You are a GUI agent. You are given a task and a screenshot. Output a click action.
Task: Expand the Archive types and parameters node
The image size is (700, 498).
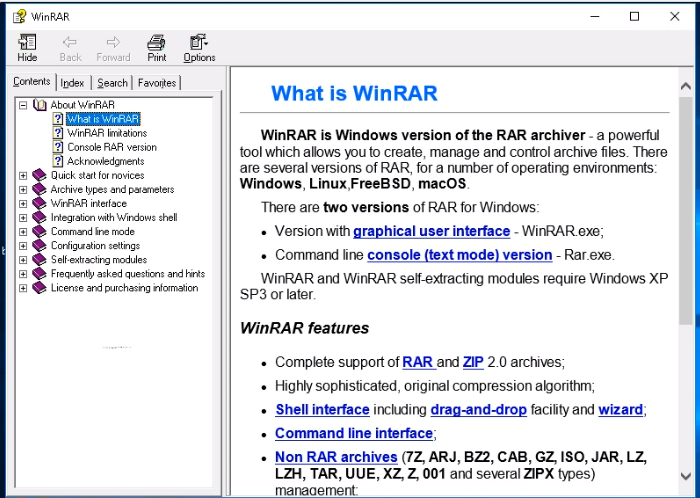click(23, 190)
